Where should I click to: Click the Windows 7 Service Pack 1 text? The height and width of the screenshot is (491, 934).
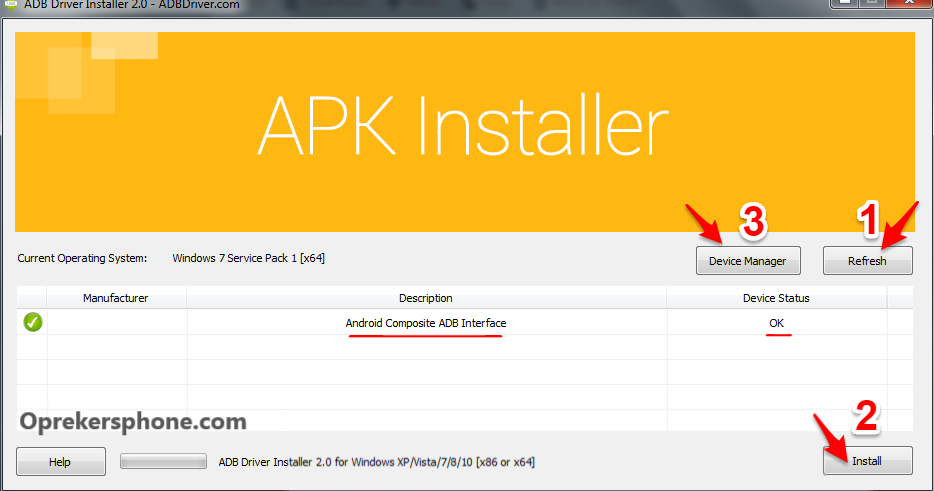(248, 258)
